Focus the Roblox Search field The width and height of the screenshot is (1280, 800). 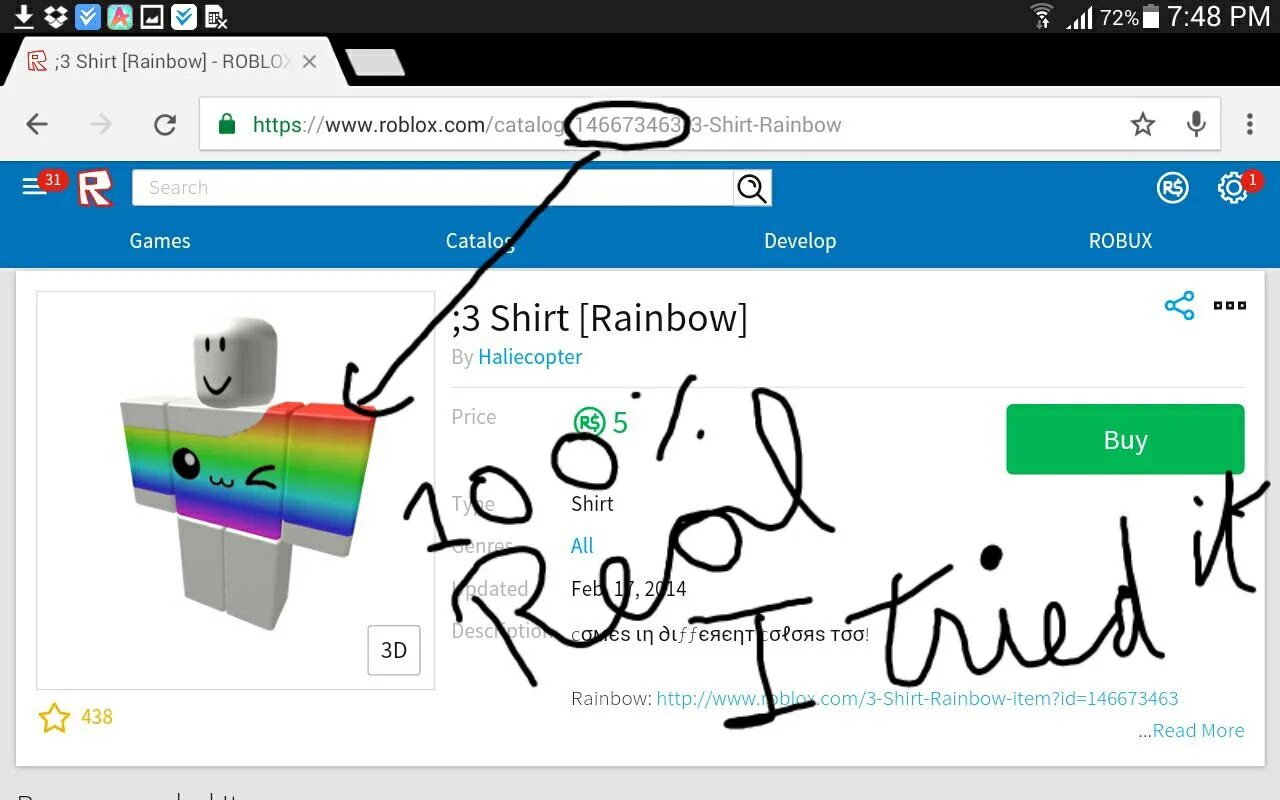click(x=433, y=187)
